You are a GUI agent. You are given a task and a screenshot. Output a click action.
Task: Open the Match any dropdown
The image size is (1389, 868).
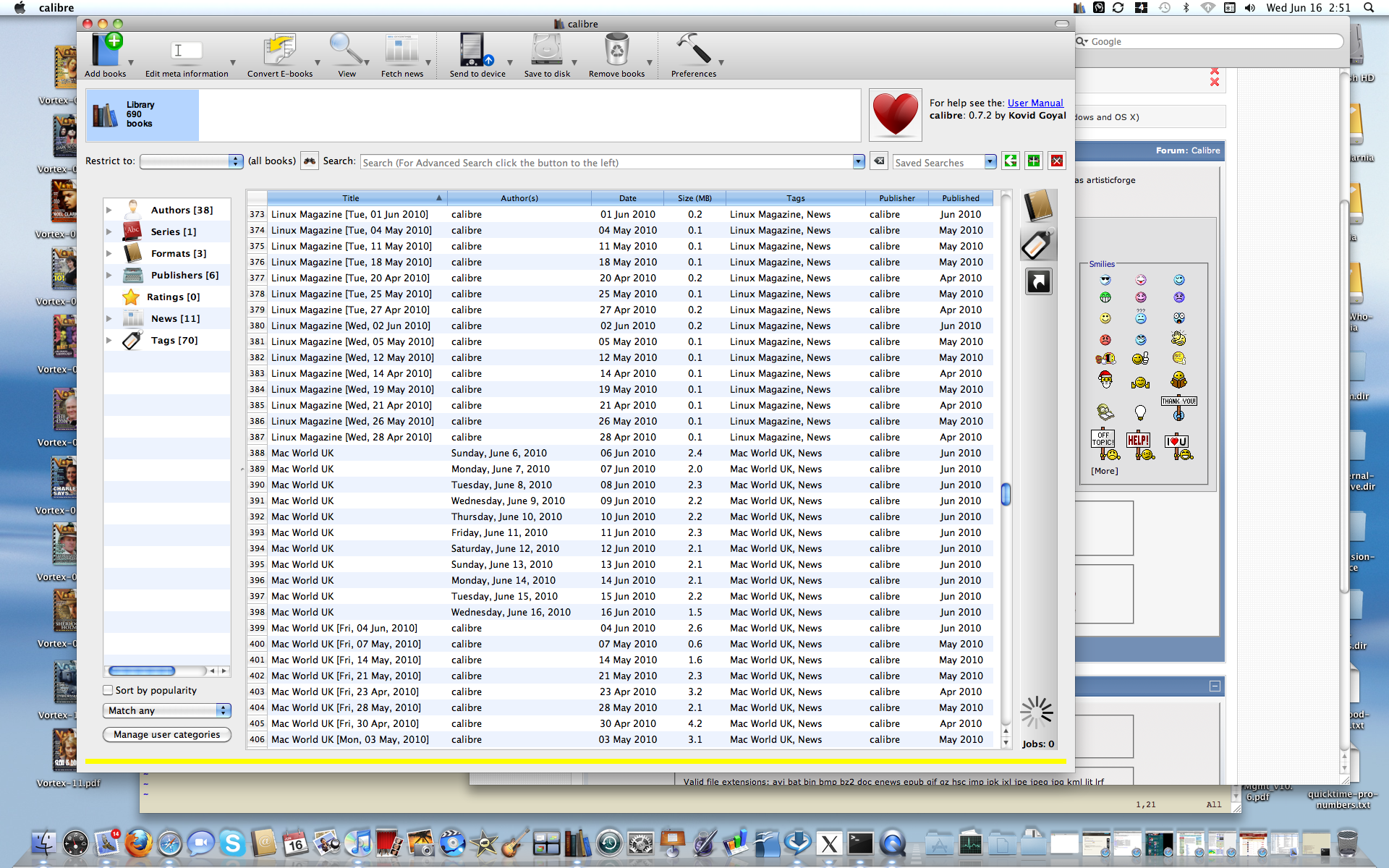pyautogui.click(x=166, y=710)
